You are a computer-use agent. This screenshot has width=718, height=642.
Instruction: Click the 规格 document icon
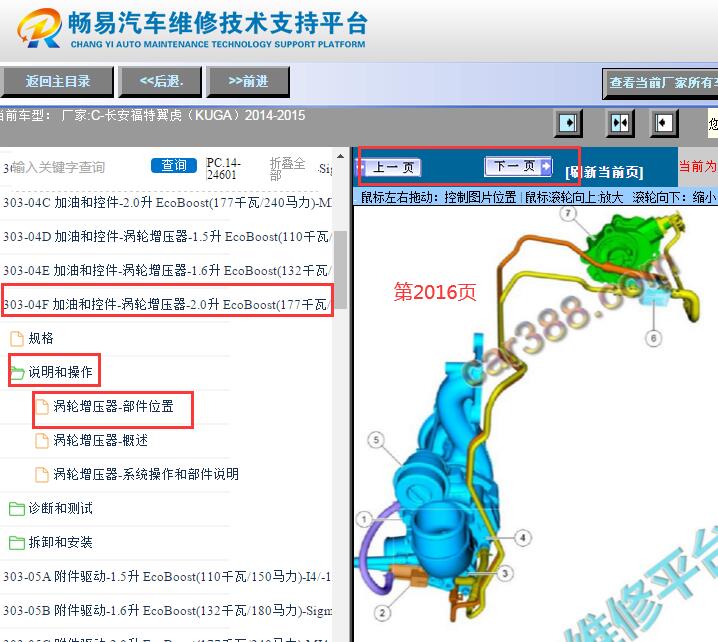[x=17, y=338]
